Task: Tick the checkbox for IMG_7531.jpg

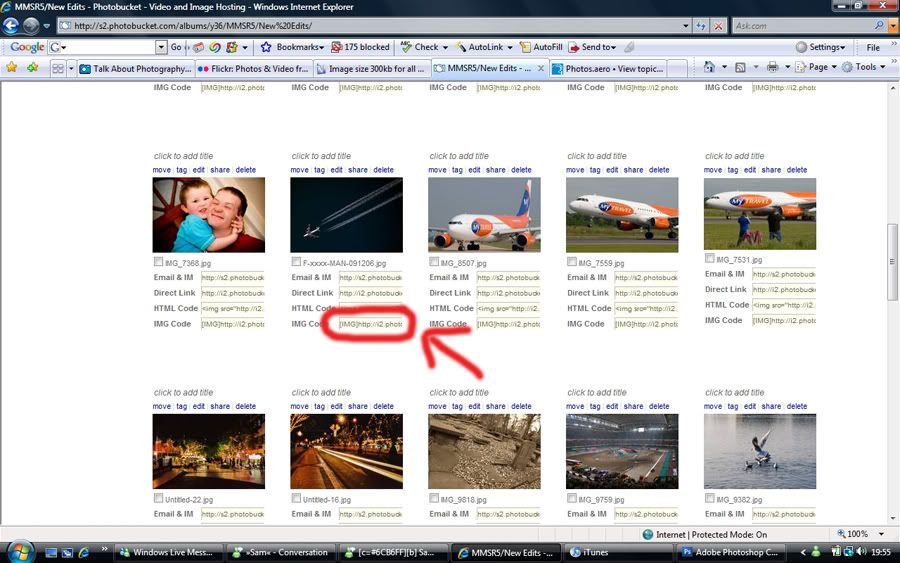Action: (710, 258)
